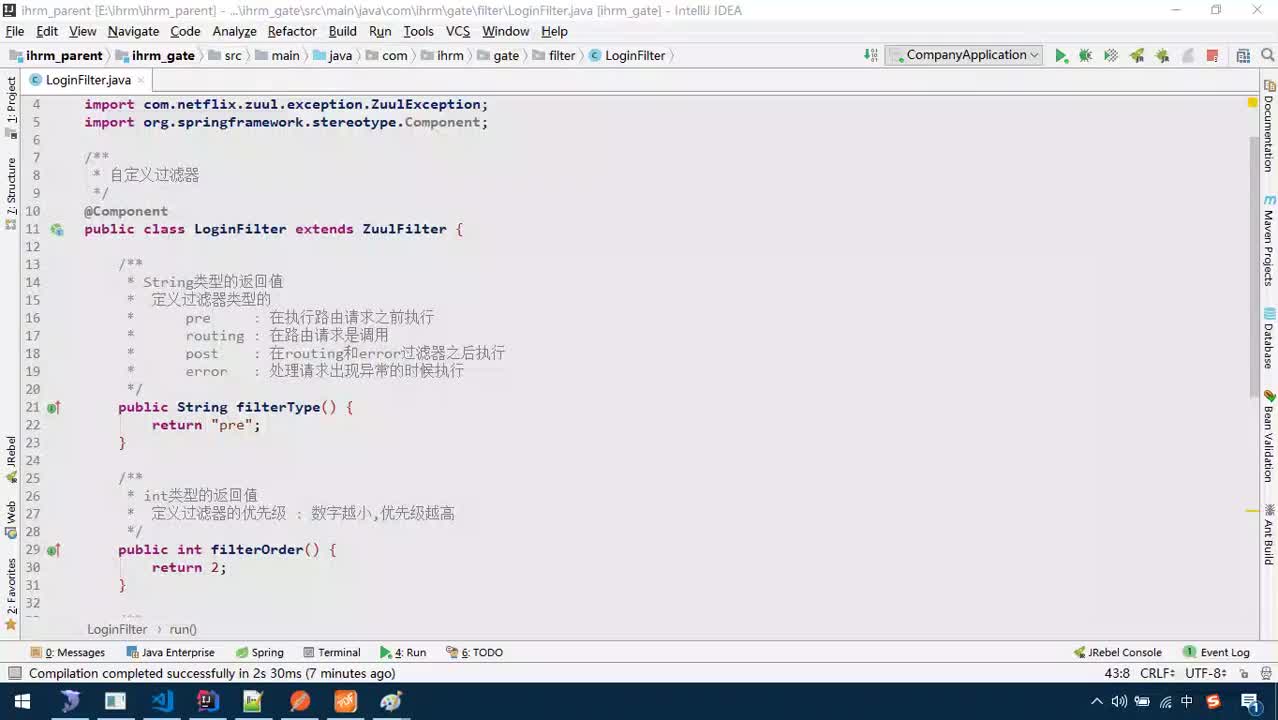This screenshot has width=1278, height=720.
Task: Open the notification center in taskbar
Action: click(x=1249, y=701)
